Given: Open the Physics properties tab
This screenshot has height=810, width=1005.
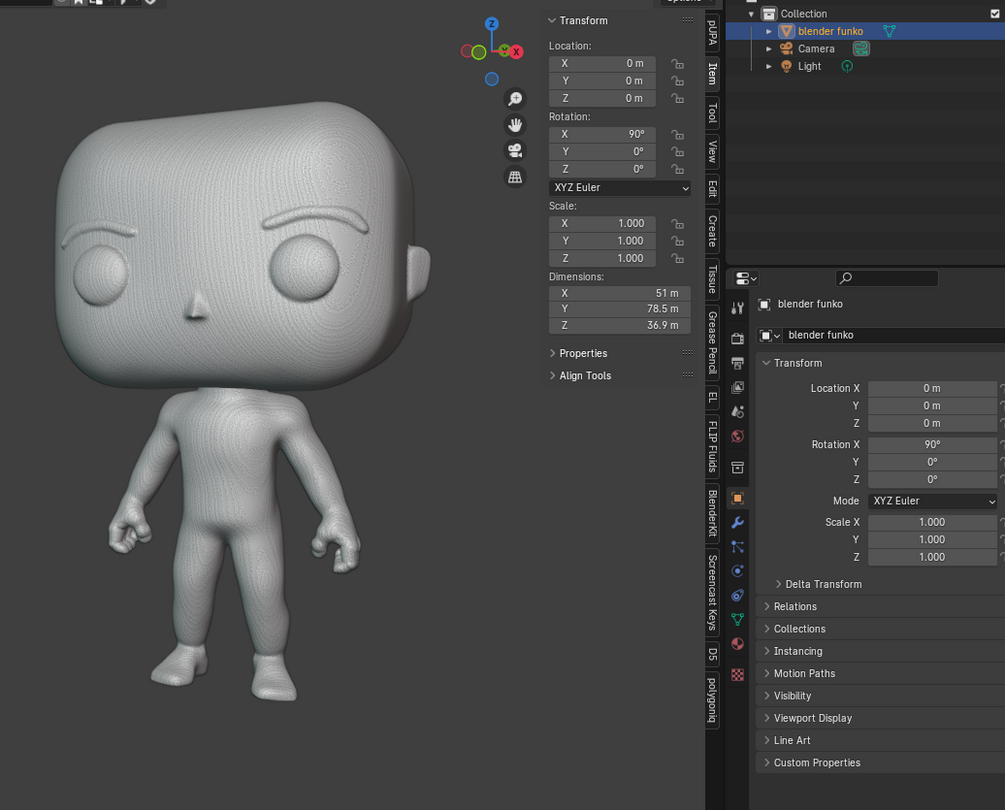Looking at the screenshot, I should click(x=738, y=571).
